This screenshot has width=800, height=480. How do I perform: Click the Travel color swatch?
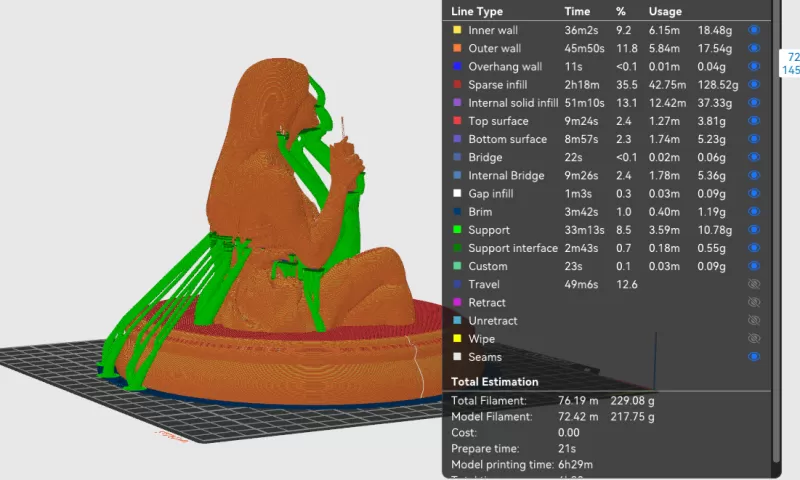click(457, 284)
